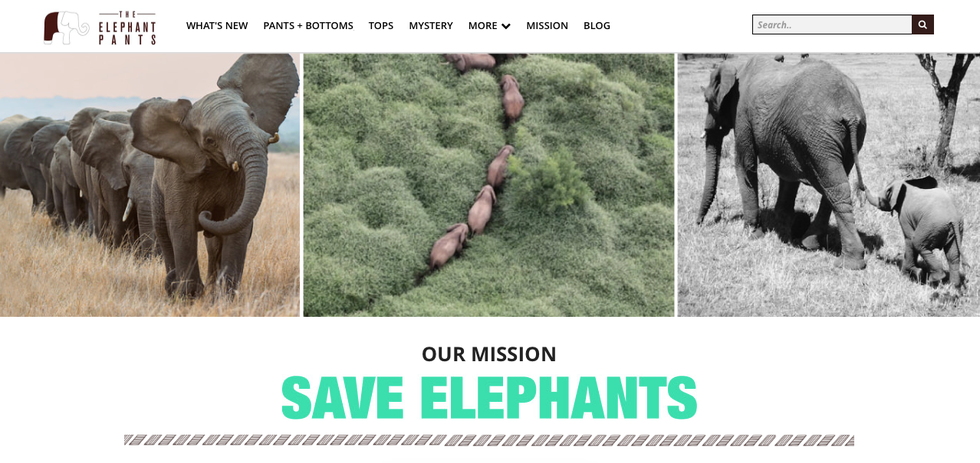Click the search magnifier button
The image size is (980, 463).
[x=922, y=25]
